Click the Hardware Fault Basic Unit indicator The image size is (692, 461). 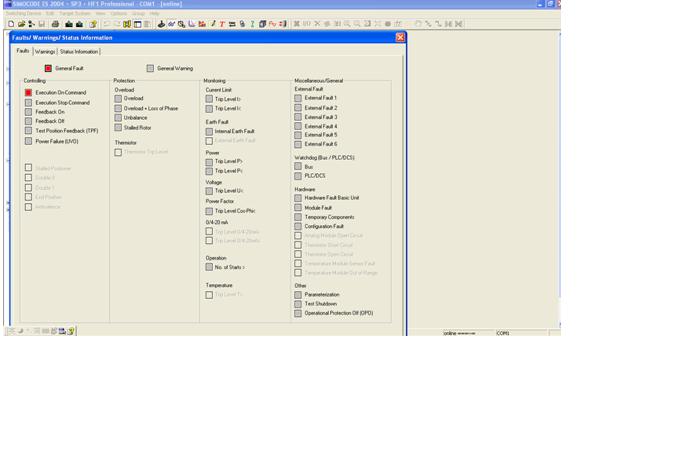(298, 198)
